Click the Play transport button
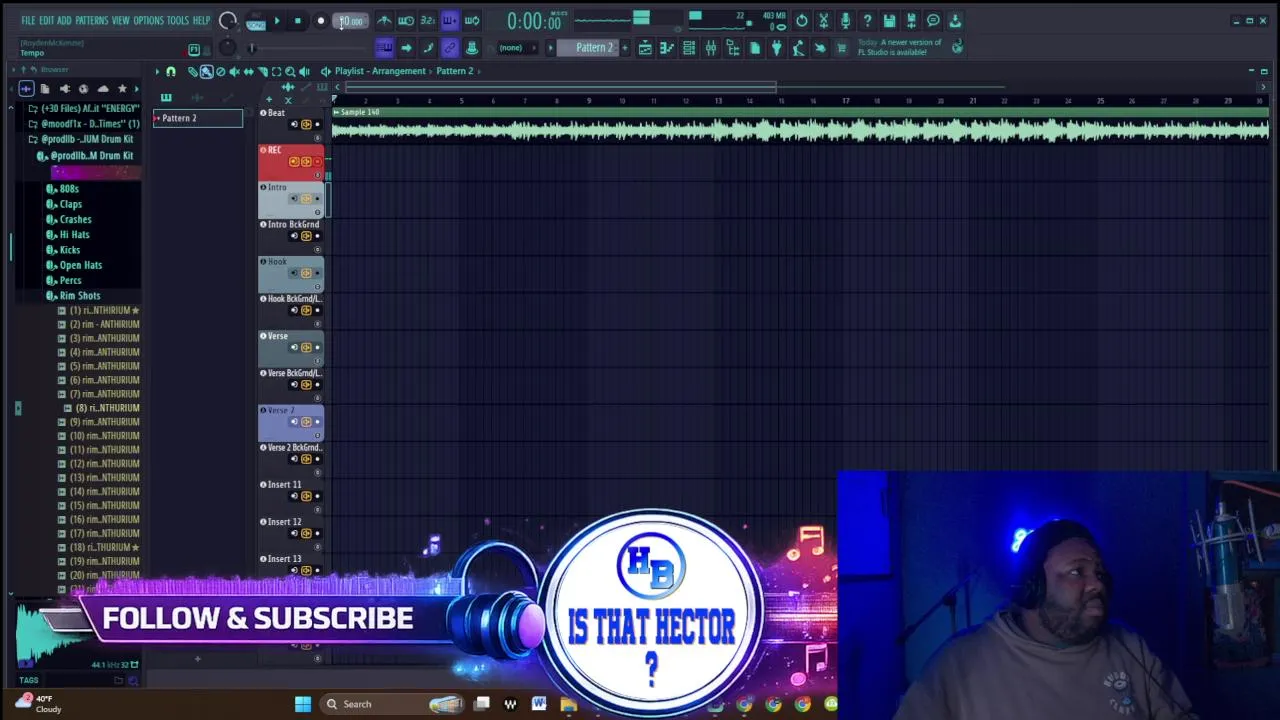 277,21
